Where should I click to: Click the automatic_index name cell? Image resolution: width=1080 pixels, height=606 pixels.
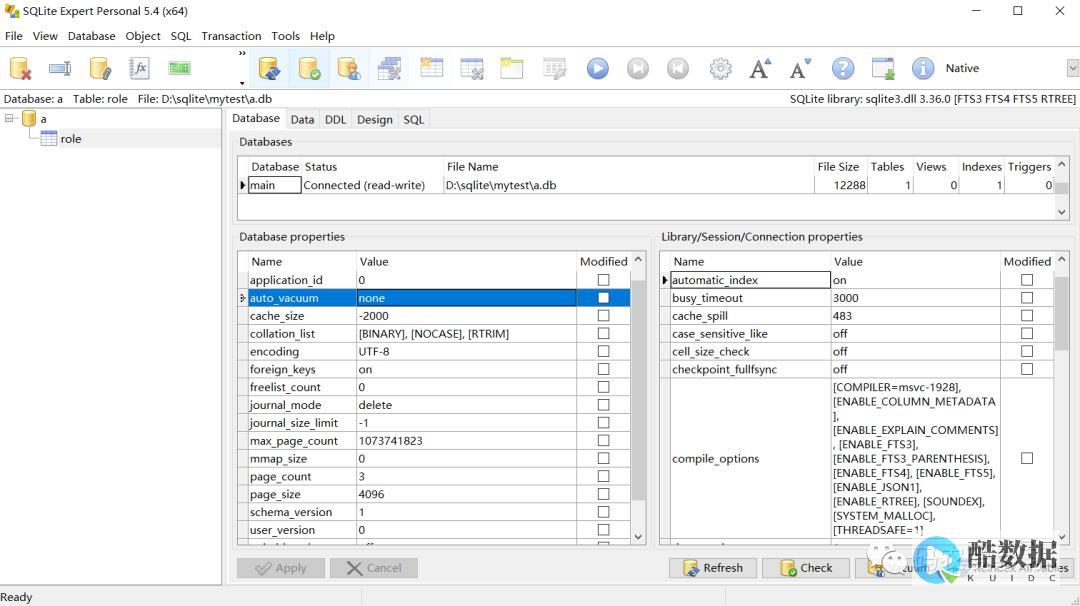(750, 280)
